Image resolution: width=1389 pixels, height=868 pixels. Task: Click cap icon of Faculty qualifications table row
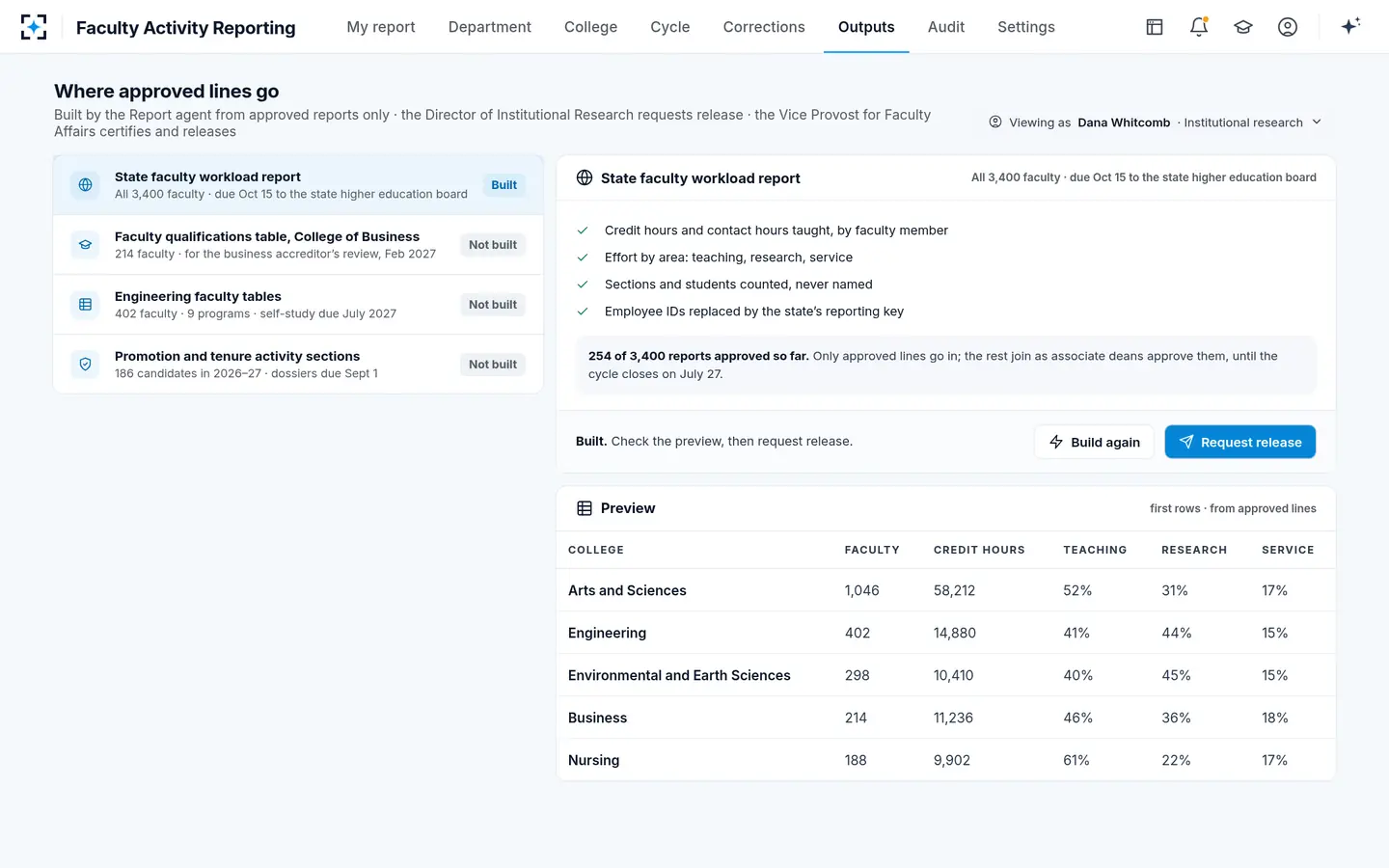click(x=85, y=245)
